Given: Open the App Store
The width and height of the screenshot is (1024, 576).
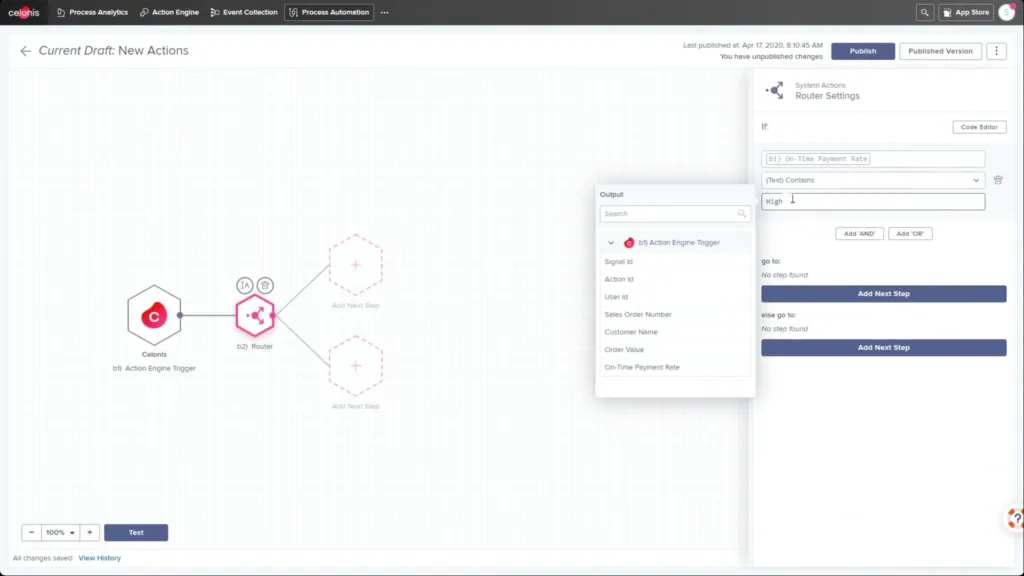Looking at the screenshot, I should click(x=966, y=12).
